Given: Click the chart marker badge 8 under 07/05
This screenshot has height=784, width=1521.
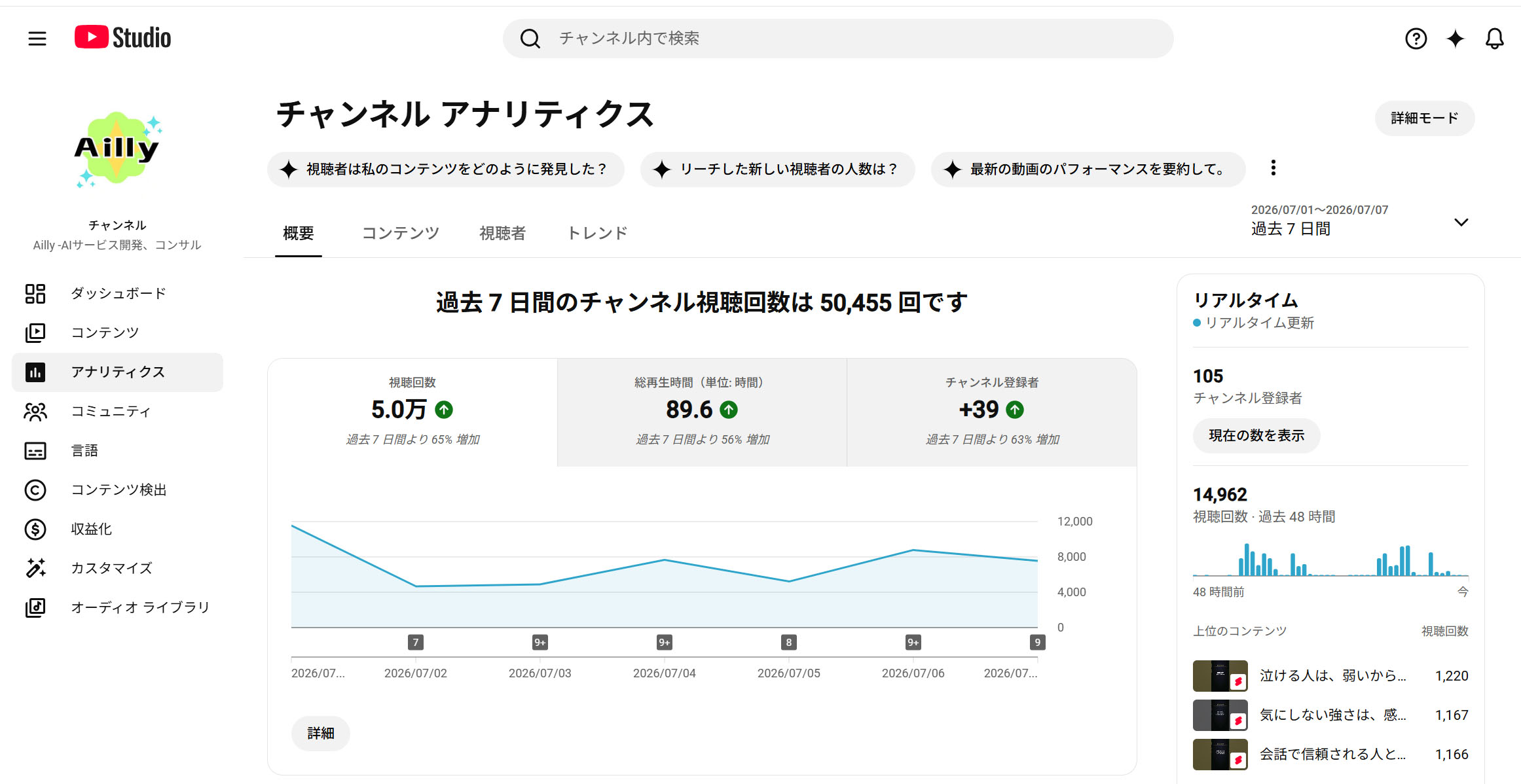Looking at the screenshot, I should click(x=789, y=642).
